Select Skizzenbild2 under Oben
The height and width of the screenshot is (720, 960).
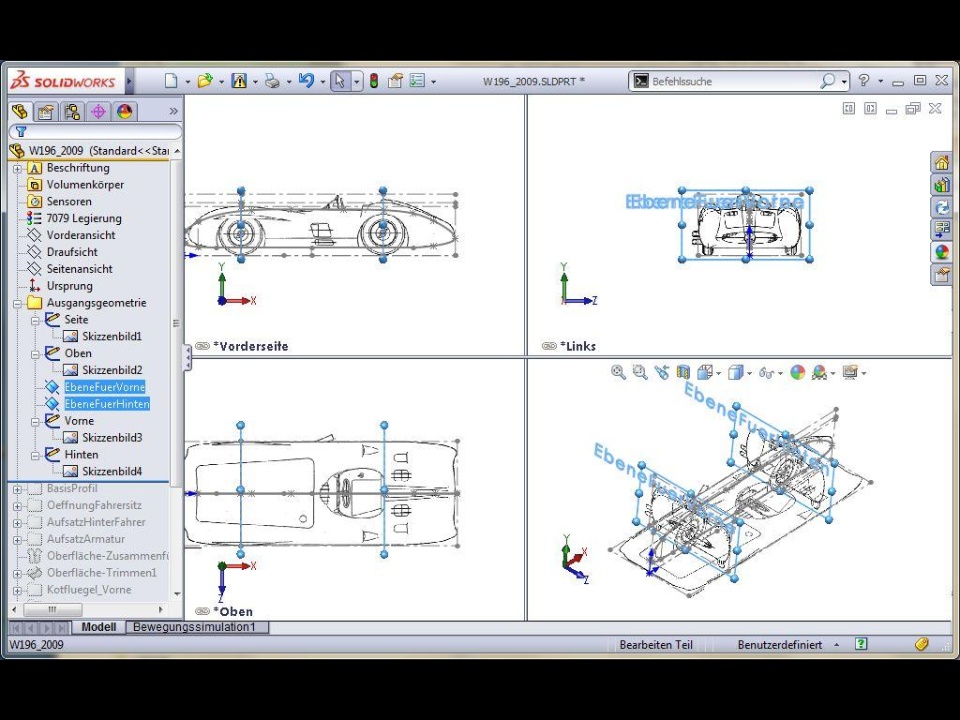[112, 370]
